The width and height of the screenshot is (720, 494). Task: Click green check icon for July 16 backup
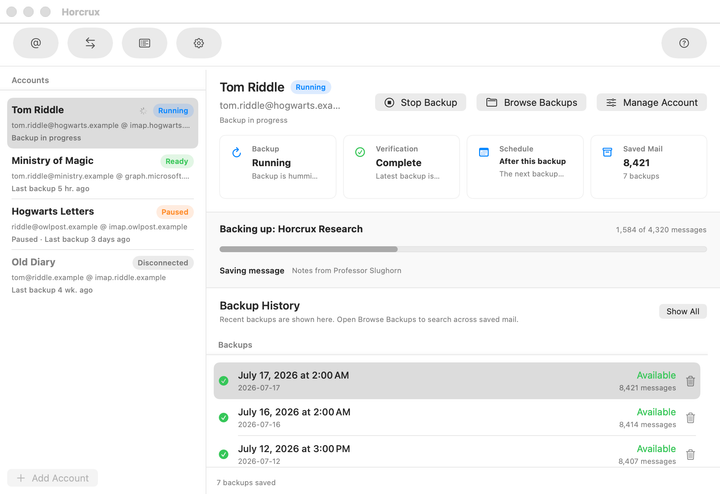[x=224, y=417]
